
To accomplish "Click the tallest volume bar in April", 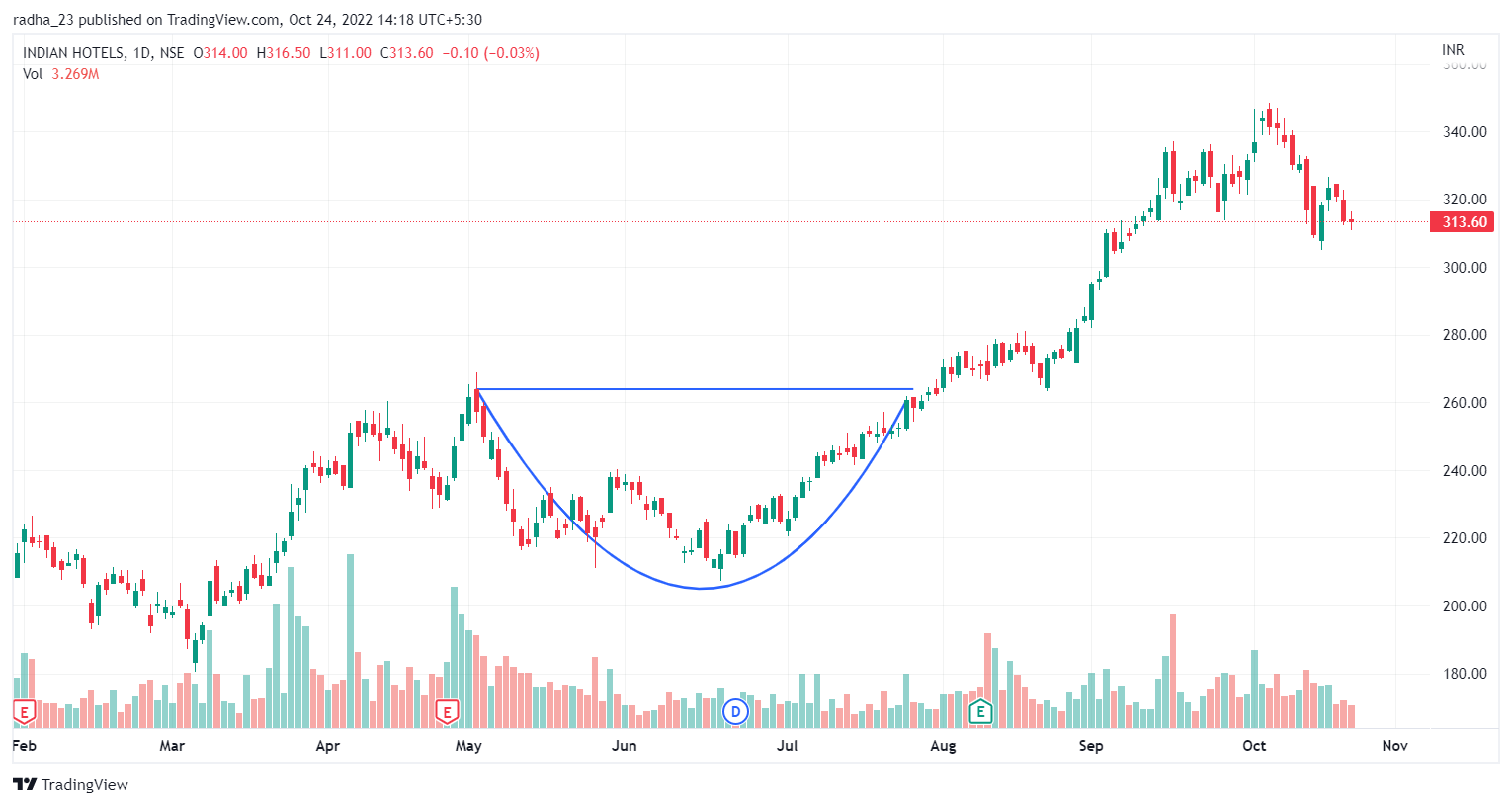I will pos(350,641).
